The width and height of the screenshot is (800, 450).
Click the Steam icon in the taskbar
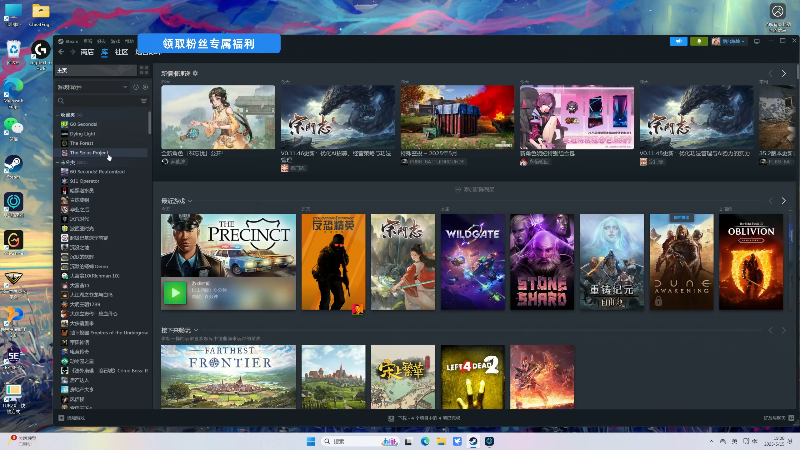(x=473, y=441)
